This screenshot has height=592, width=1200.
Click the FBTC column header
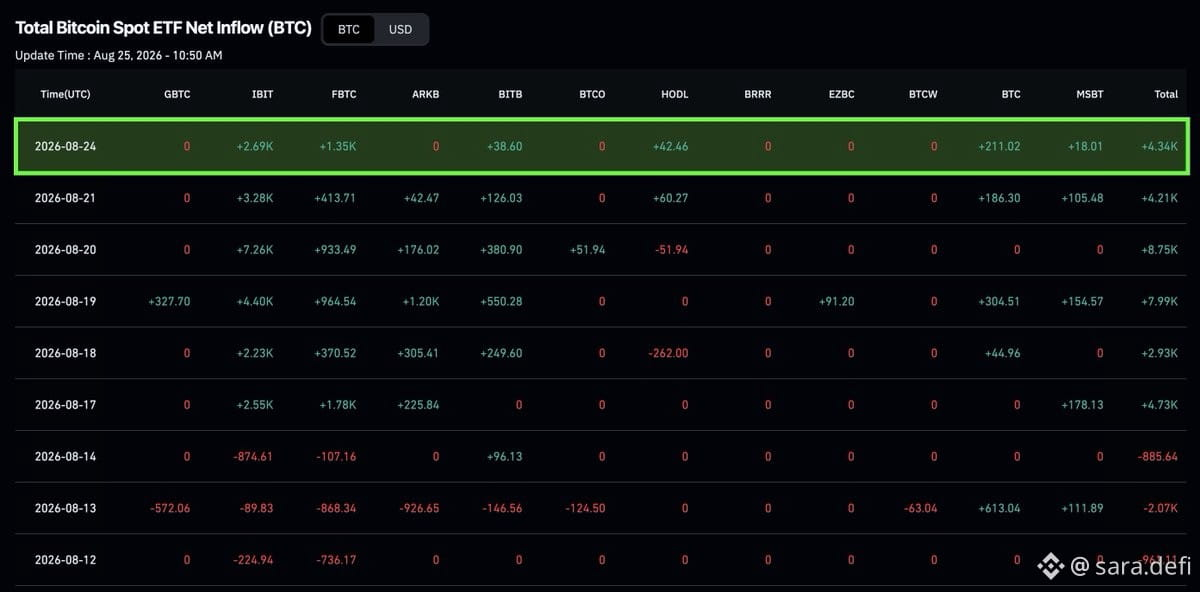coord(344,94)
